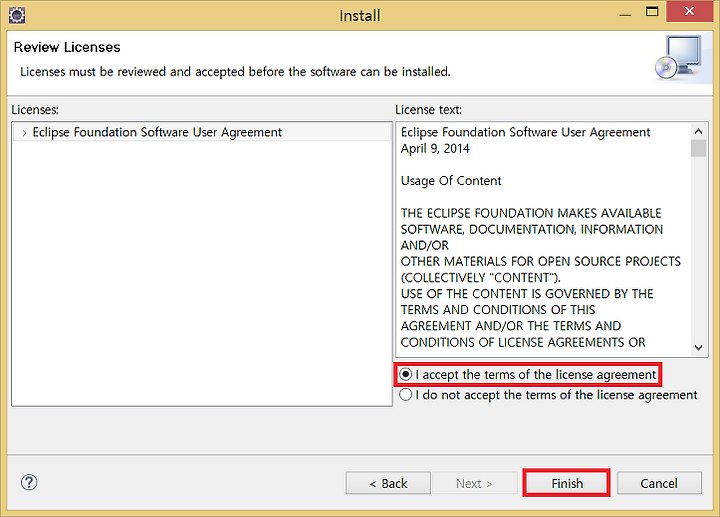Click the 'Licenses:' label
The image size is (720, 517).
coord(35,110)
